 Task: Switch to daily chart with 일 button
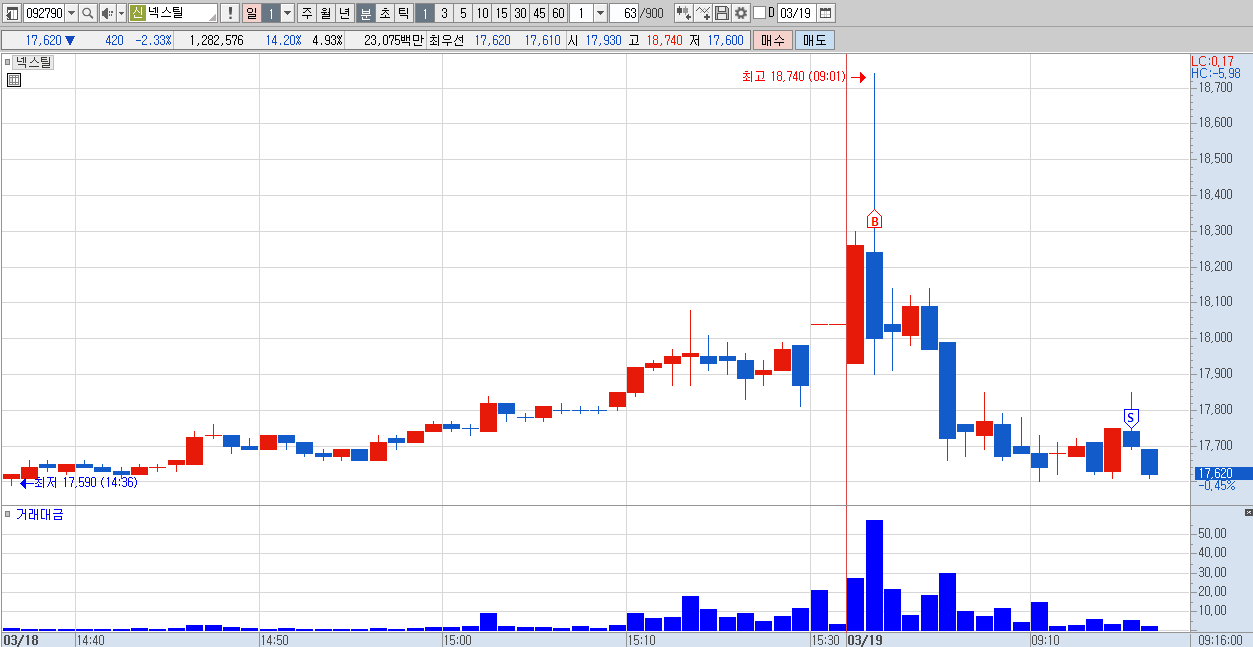tap(250, 13)
